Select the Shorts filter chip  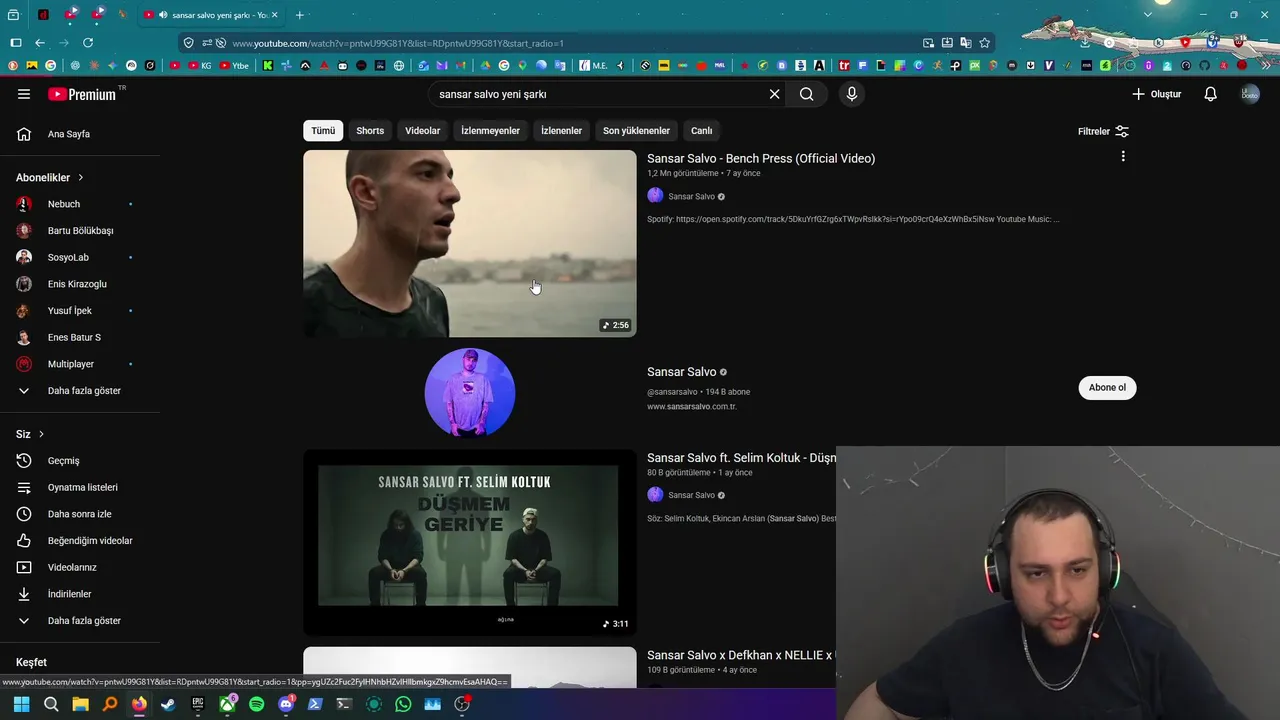(x=370, y=131)
